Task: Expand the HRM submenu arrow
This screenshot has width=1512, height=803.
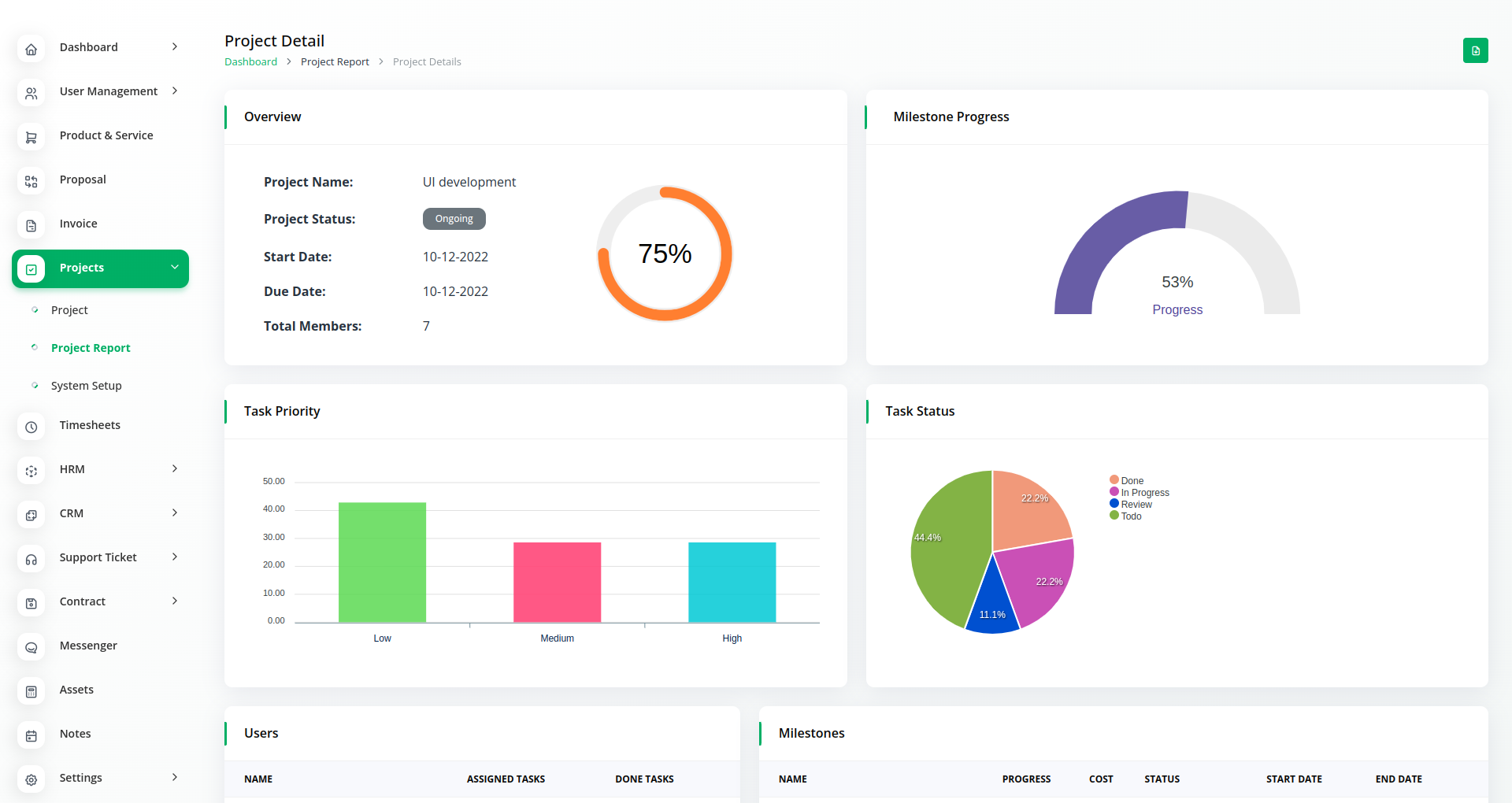Action: tap(175, 469)
